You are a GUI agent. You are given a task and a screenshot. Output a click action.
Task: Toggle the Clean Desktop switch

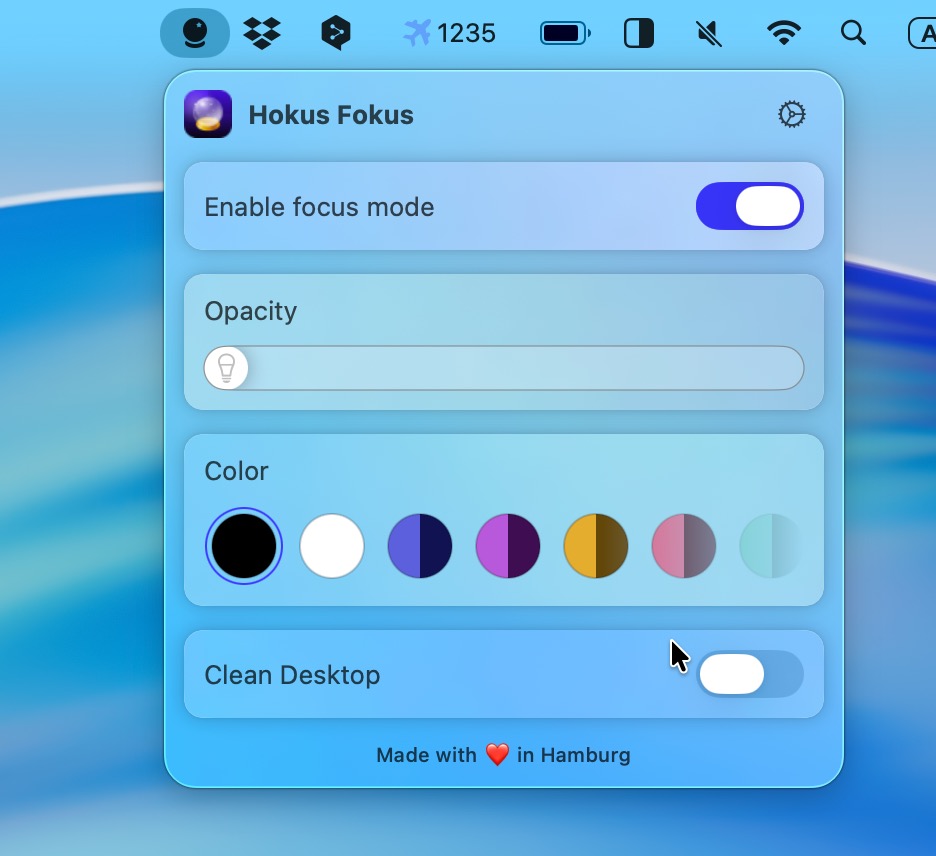[750, 674]
